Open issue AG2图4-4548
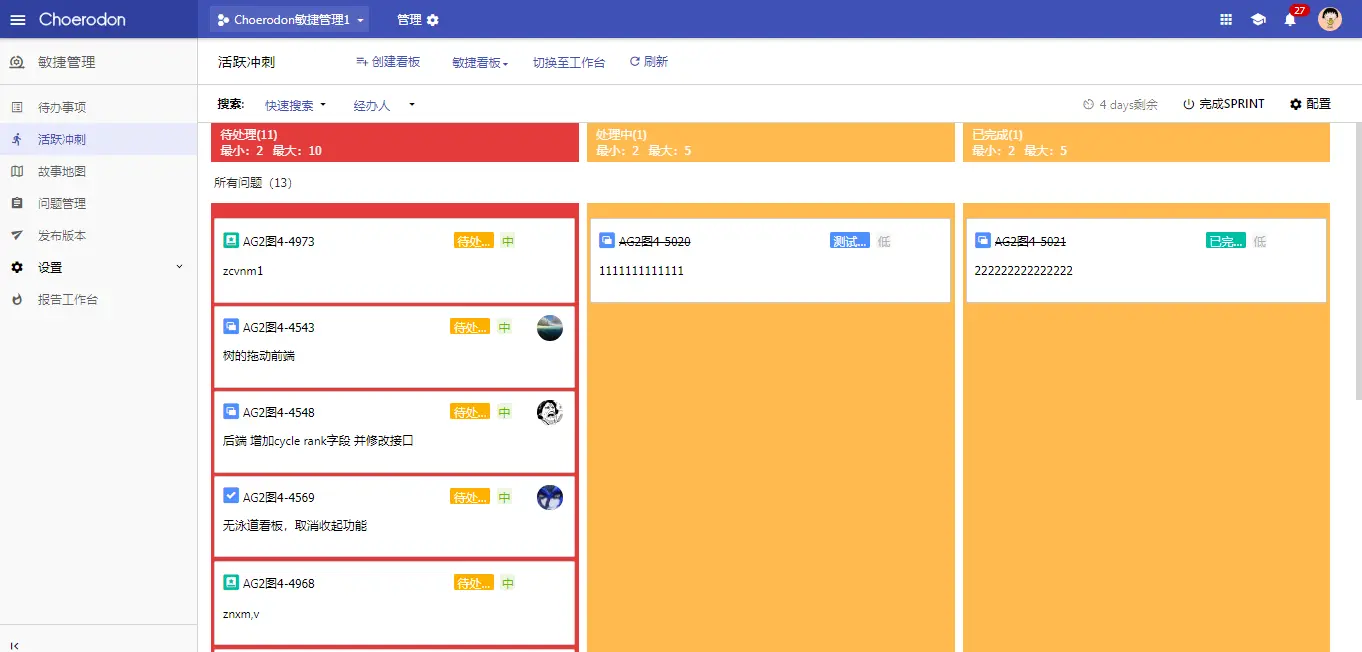This screenshot has height=652, width=1362. [x=279, y=412]
